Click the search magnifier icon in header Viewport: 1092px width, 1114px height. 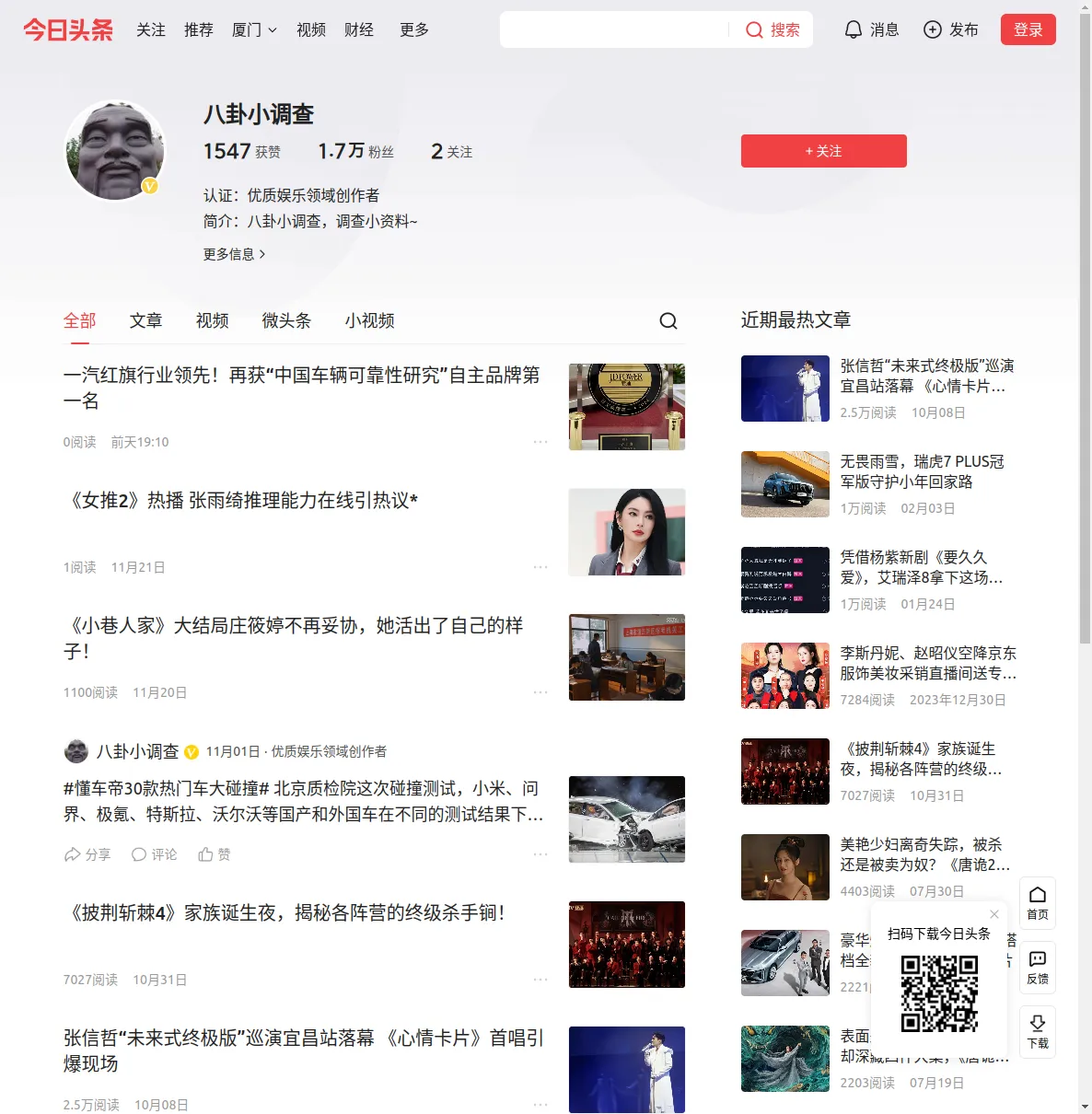[754, 29]
